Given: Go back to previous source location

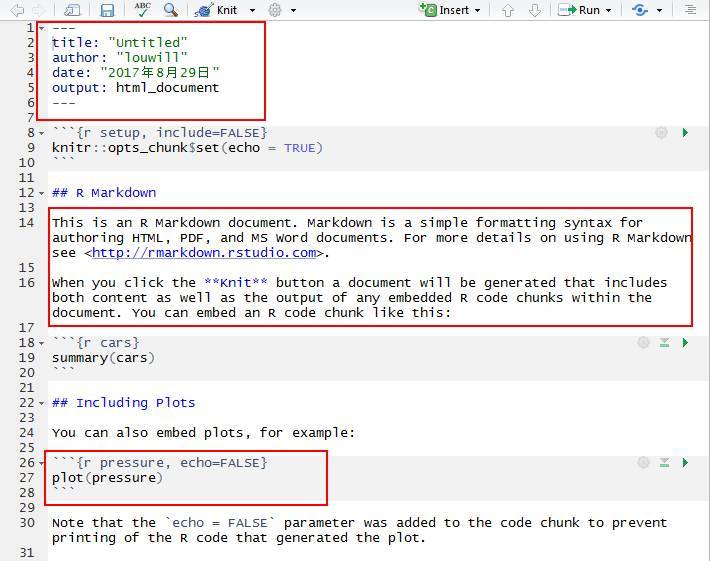Looking at the screenshot, I should 17,10.
